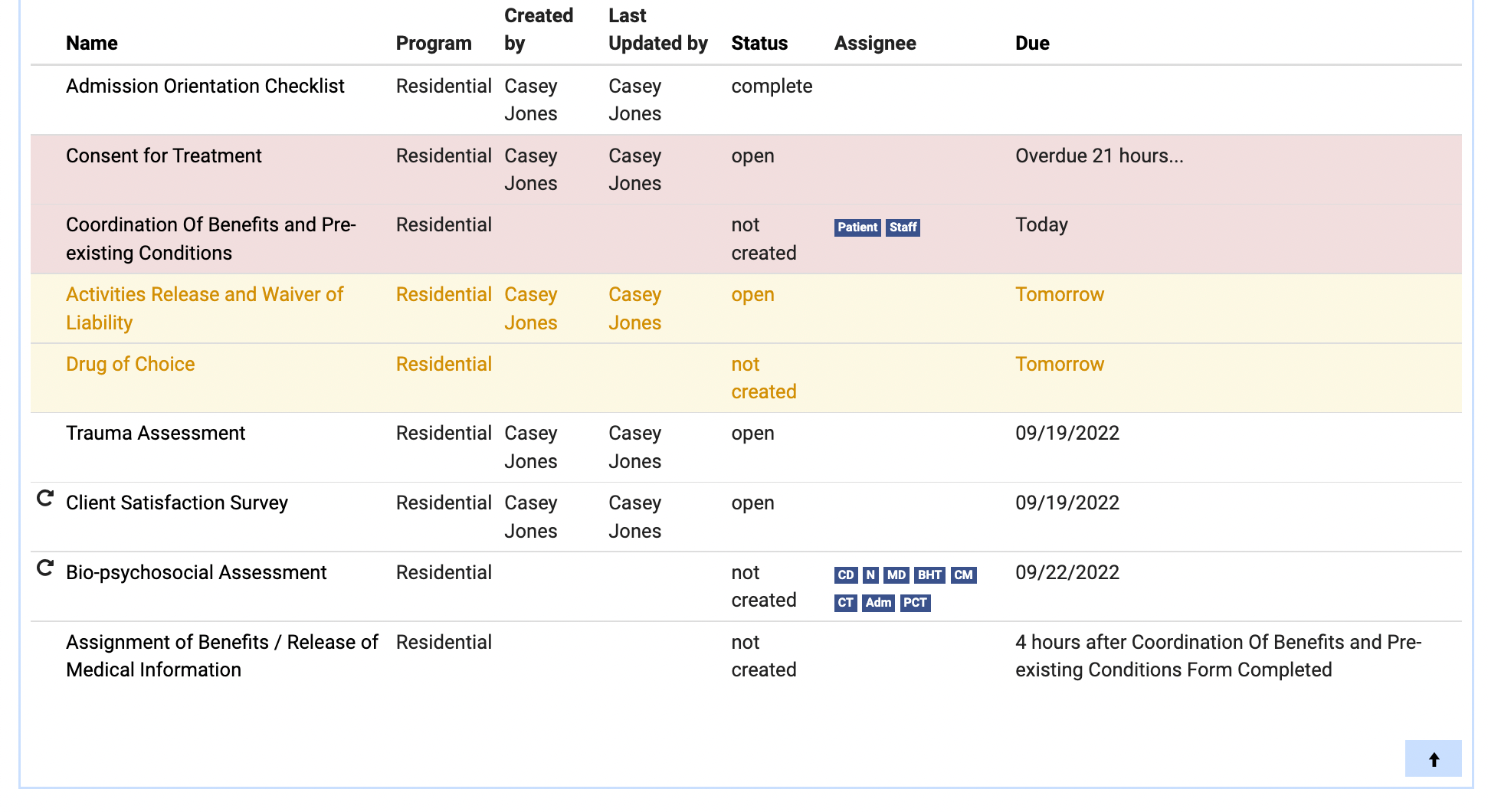This screenshot has width=1488, height=812.
Task: Open Coordination Of Benefits and Pre-existing Conditions
Action: [211, 239]
